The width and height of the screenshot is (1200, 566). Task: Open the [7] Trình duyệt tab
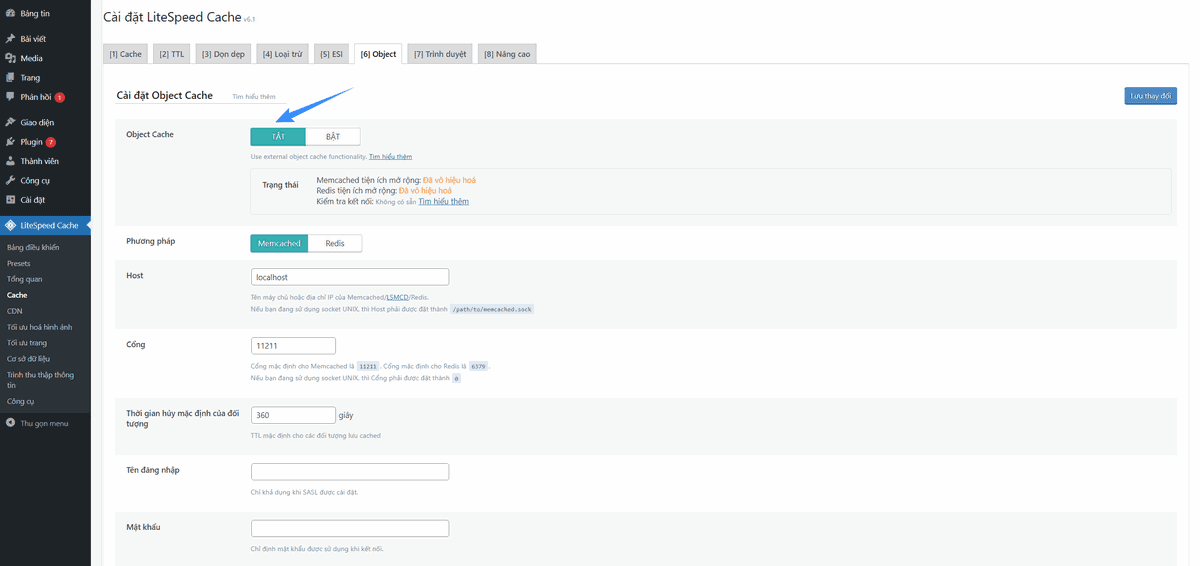(440, 54)
